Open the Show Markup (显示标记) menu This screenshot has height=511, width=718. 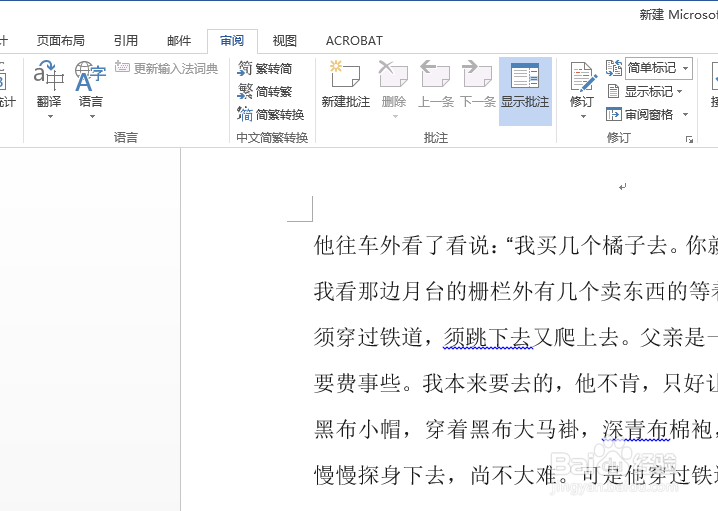click(x=645, y=91)
